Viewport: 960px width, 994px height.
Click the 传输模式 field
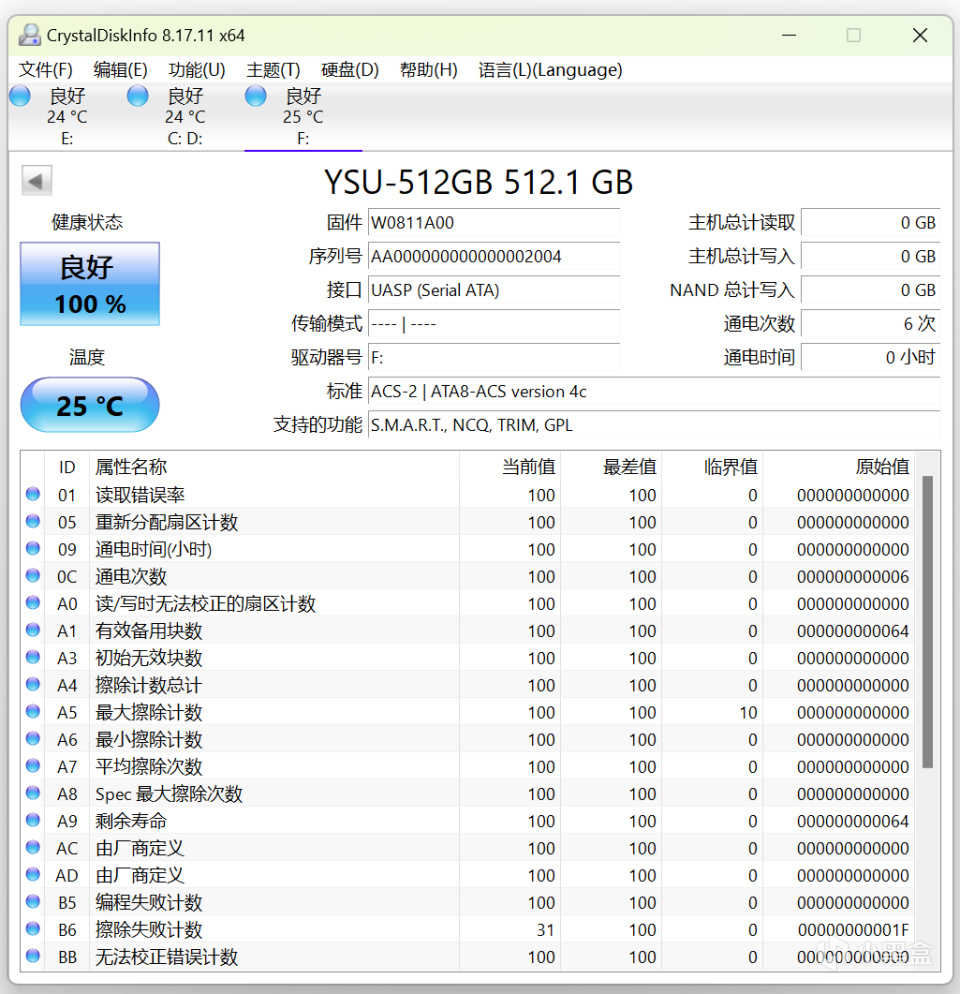pos(494,324)
